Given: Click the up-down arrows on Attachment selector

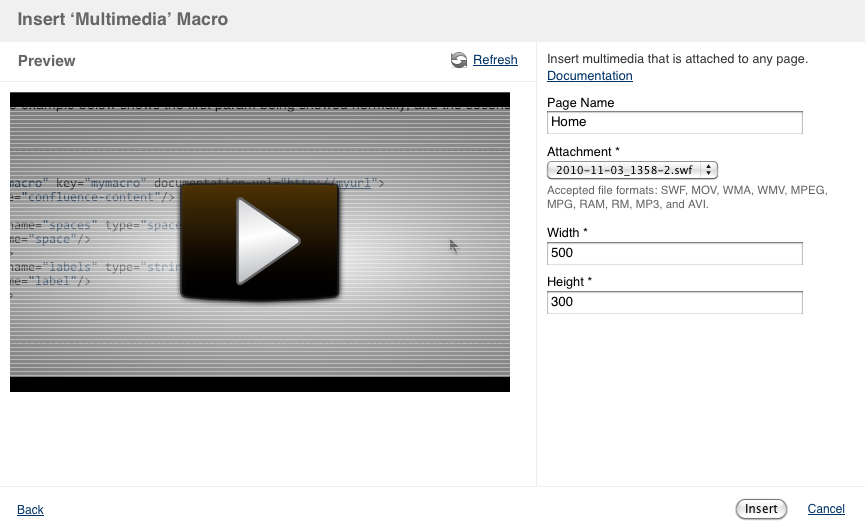Looking at the screenshot, I should coord(709,170).
